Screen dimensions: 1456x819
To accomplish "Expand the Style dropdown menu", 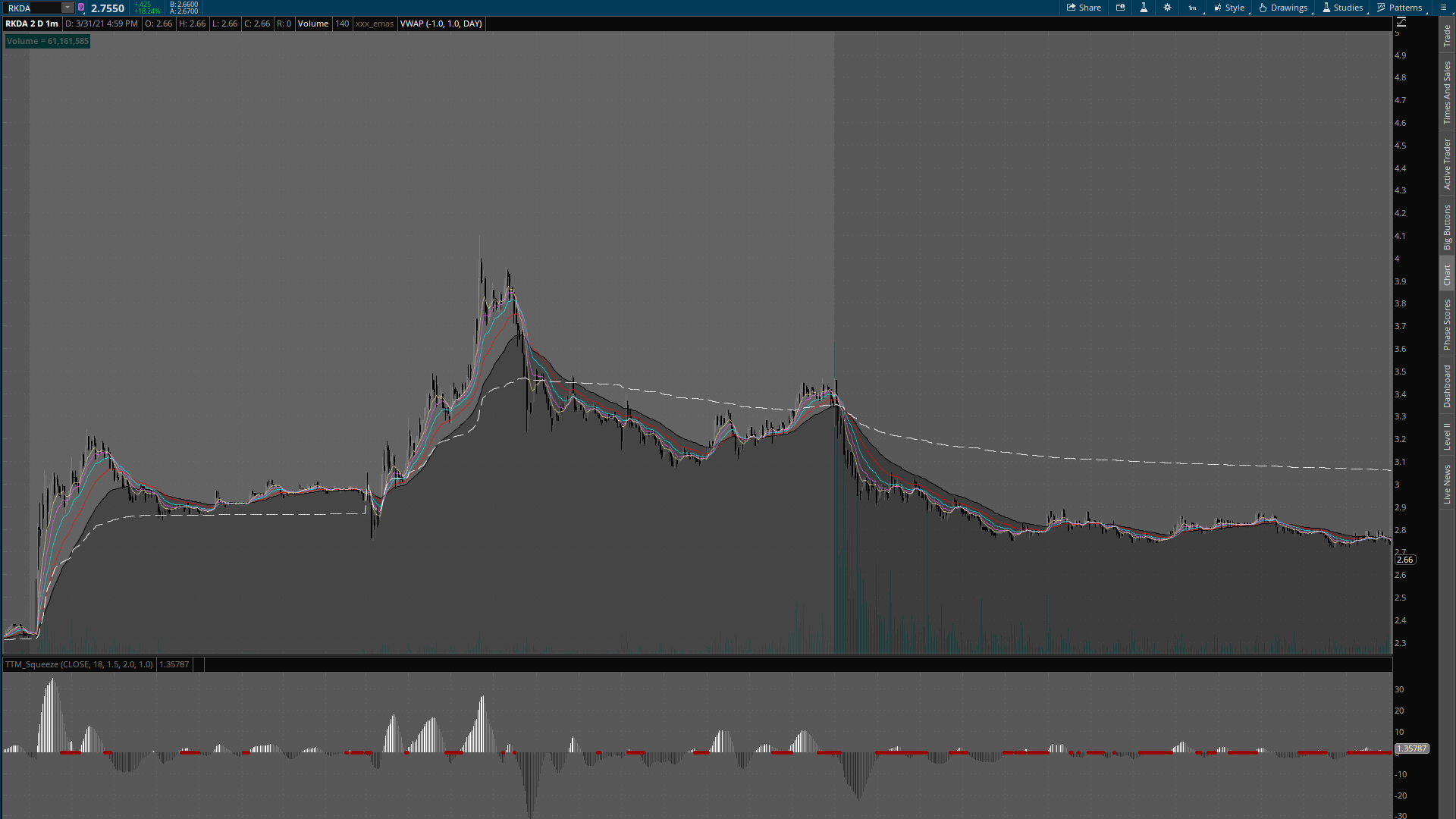I will click(1229, 8).
